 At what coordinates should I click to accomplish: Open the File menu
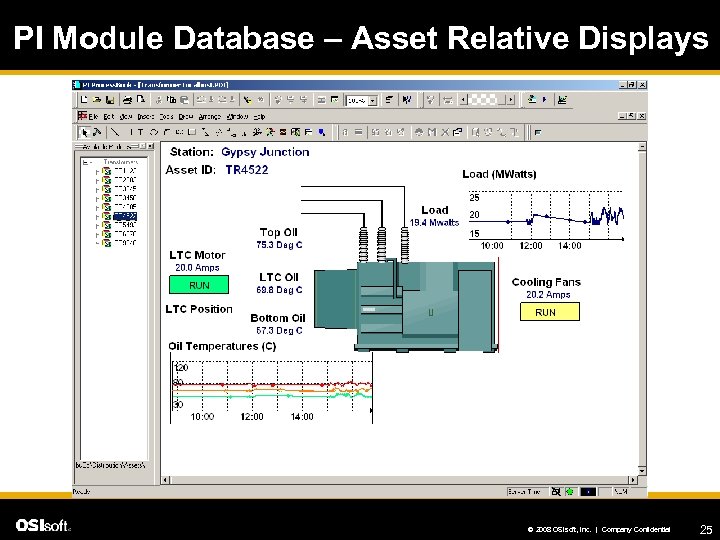tap(93, 117)
